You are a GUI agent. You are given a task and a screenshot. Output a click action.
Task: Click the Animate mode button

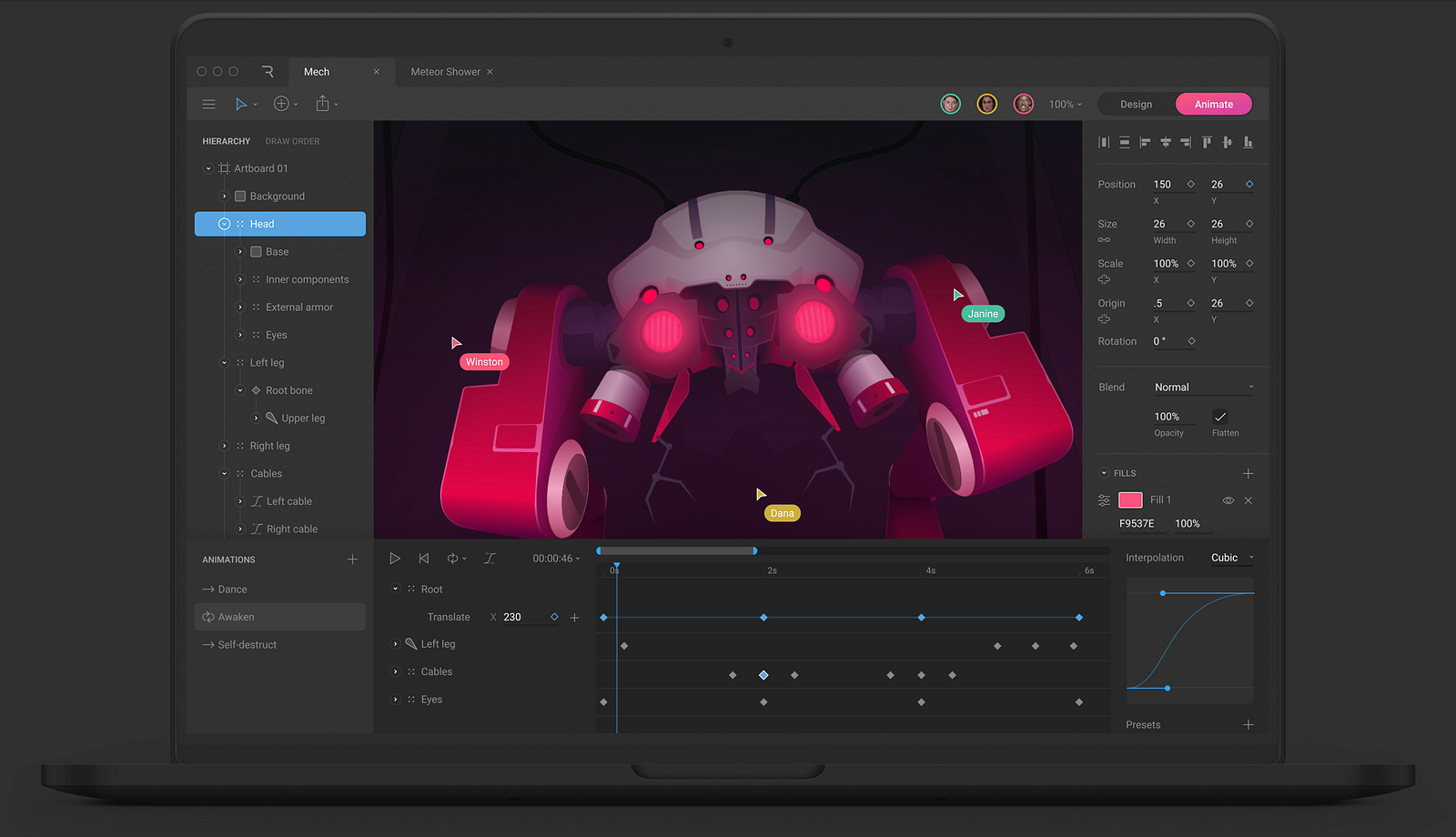tap(1213, 105)
